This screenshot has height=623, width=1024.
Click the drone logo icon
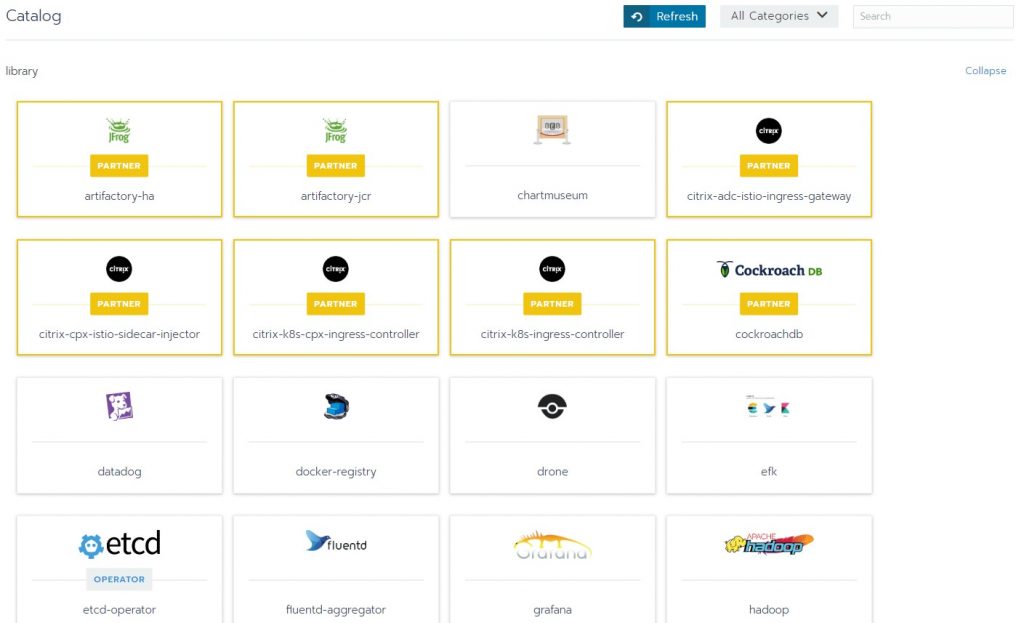tap(552, 407)
